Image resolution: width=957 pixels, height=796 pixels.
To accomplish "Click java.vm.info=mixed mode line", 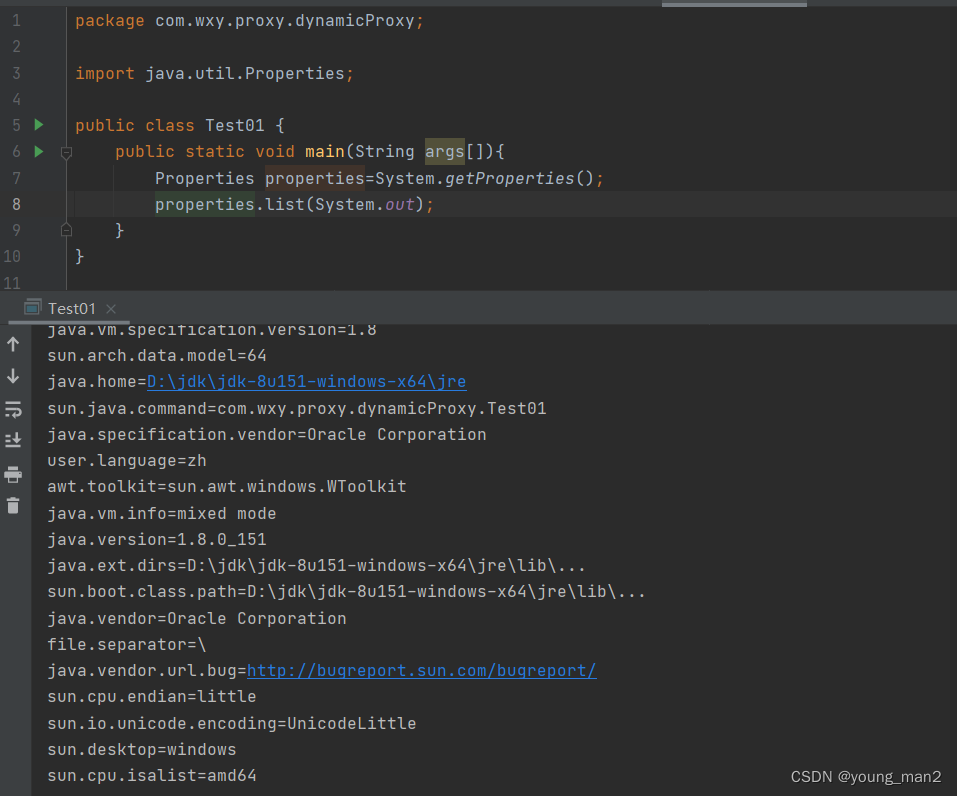I will point(162,513).
